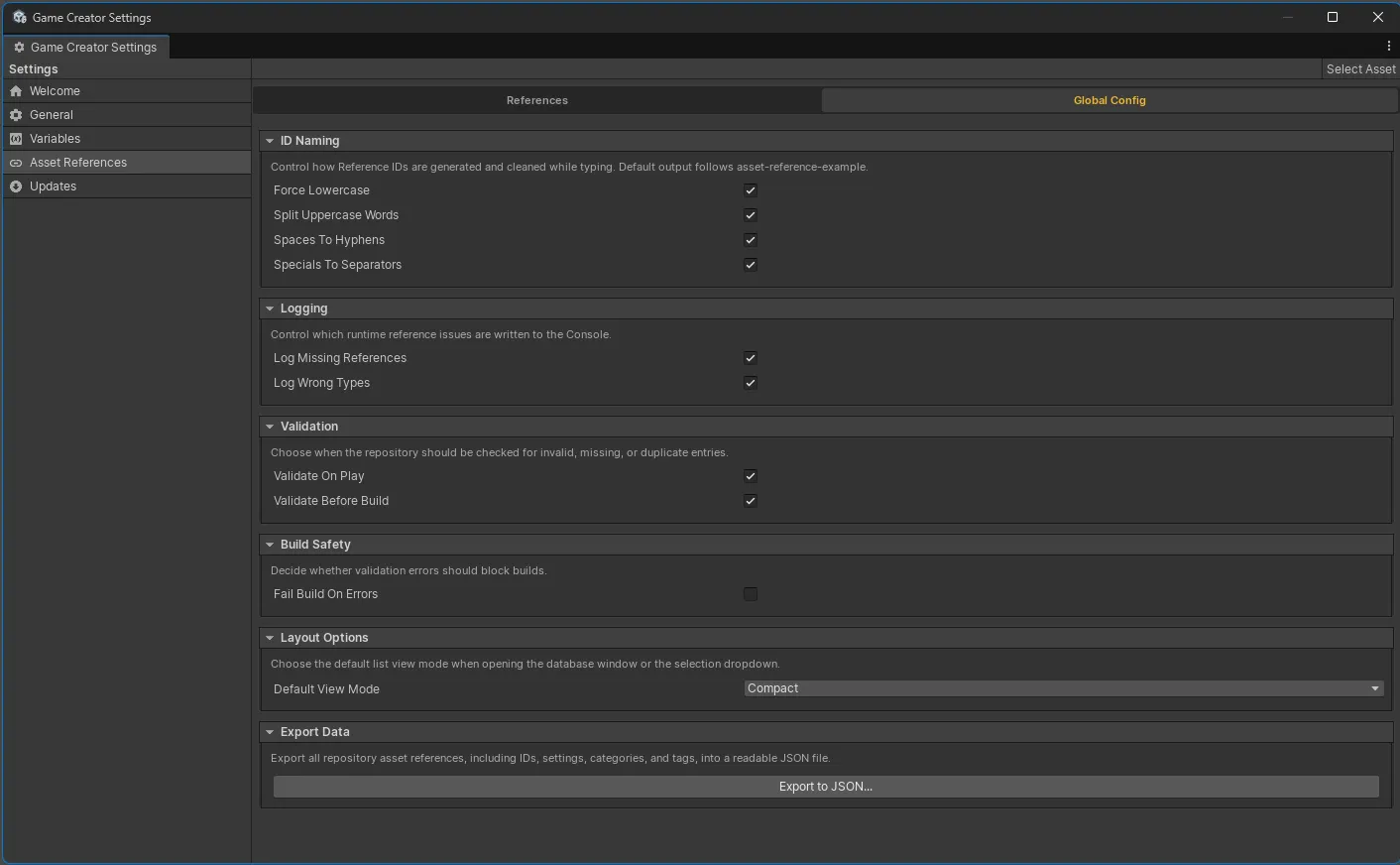Switch to the References tab
The width and height of the screenshot is (1400, 865).
tap(537, 100)
